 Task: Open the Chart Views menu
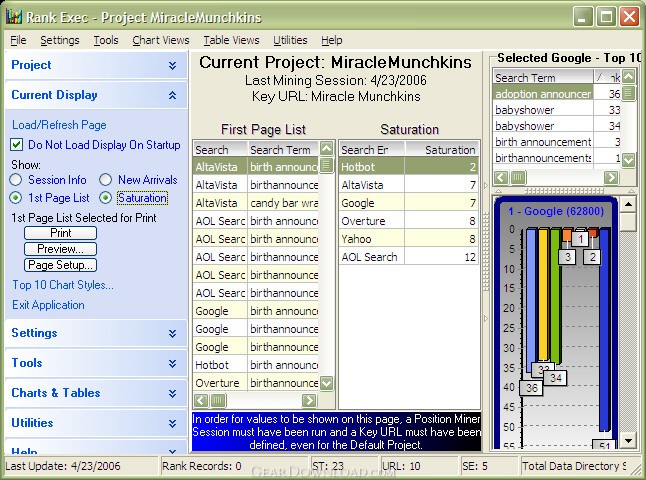(161, 40)
